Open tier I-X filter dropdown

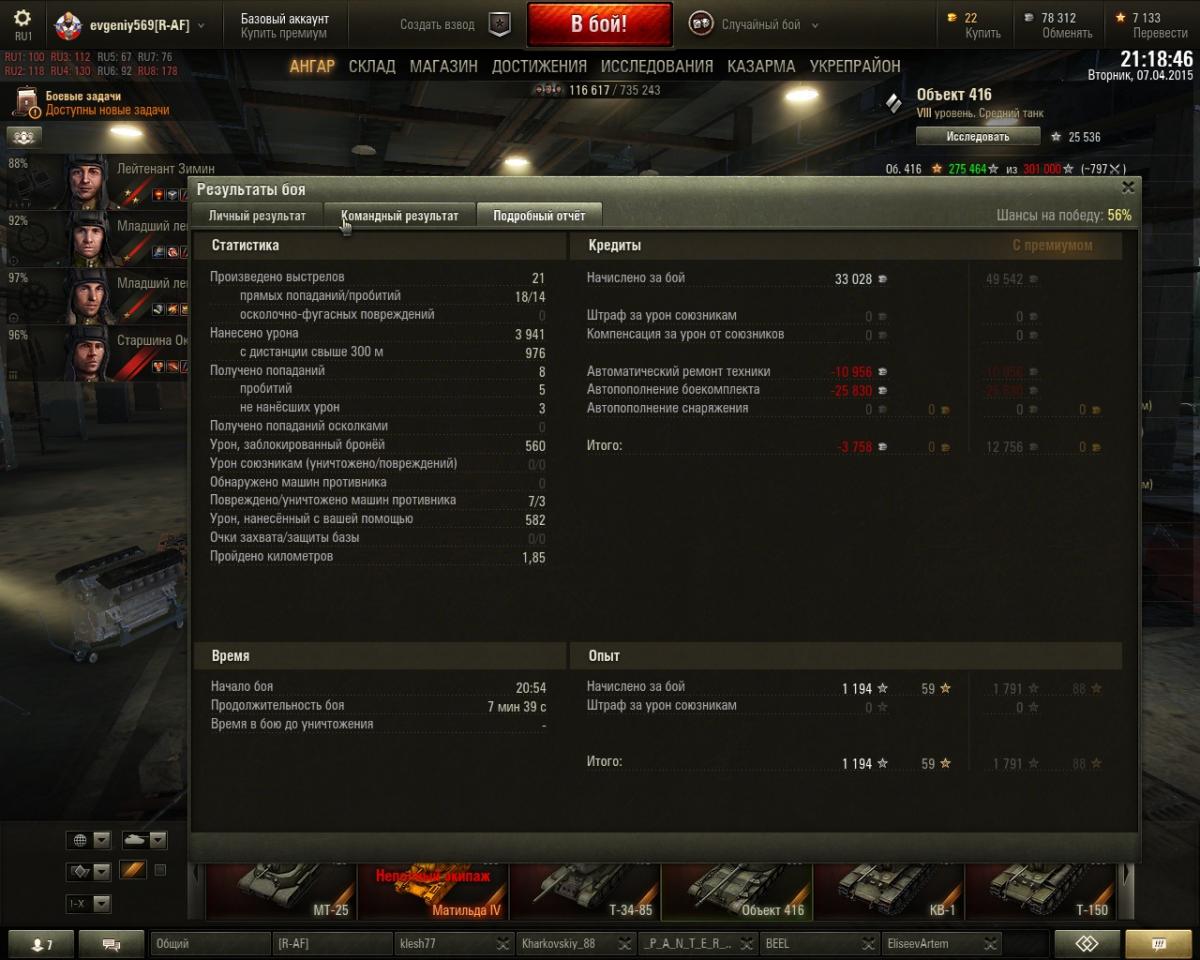coord(89,903)
